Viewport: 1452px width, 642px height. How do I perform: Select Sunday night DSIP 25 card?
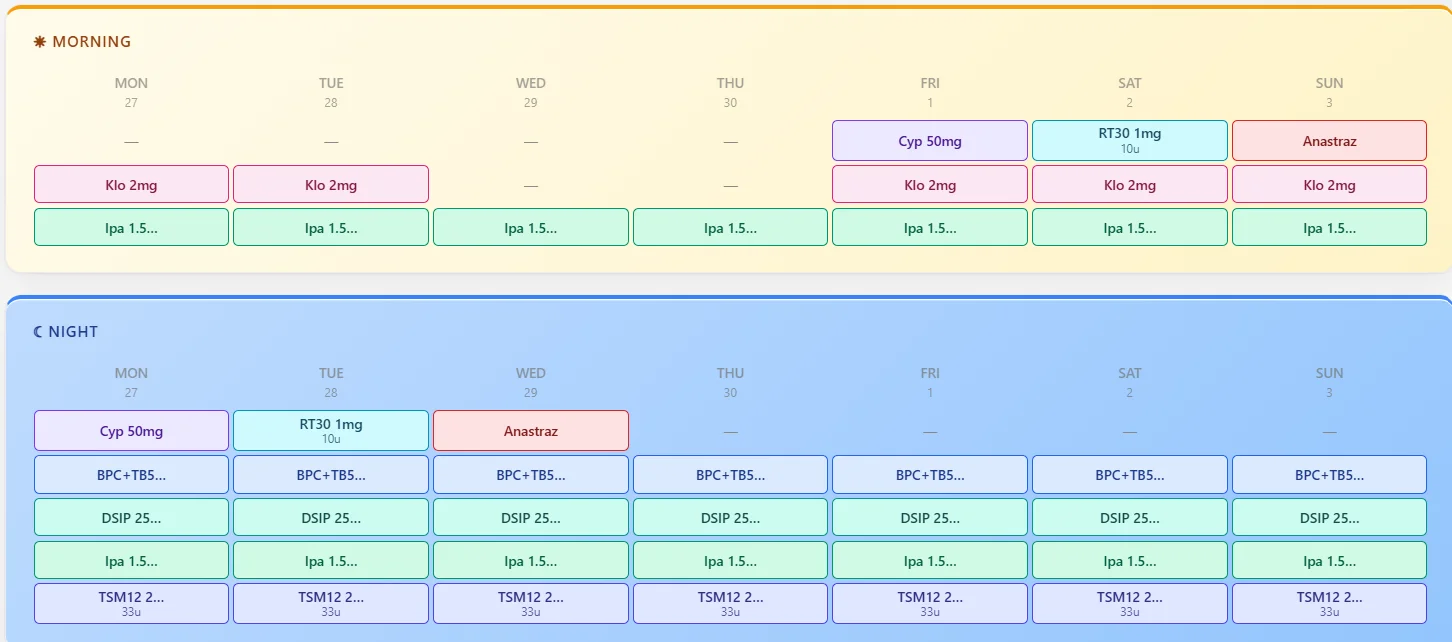[1330, 518]
